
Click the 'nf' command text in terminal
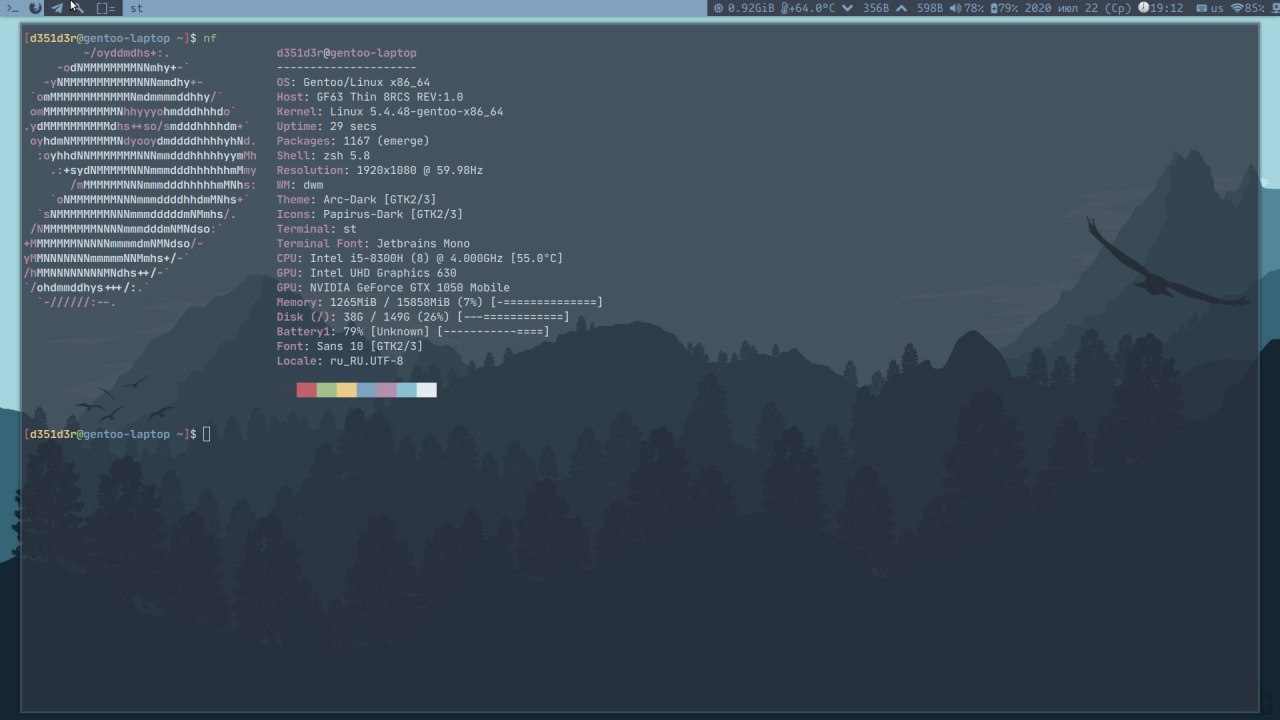coord(210,38)
